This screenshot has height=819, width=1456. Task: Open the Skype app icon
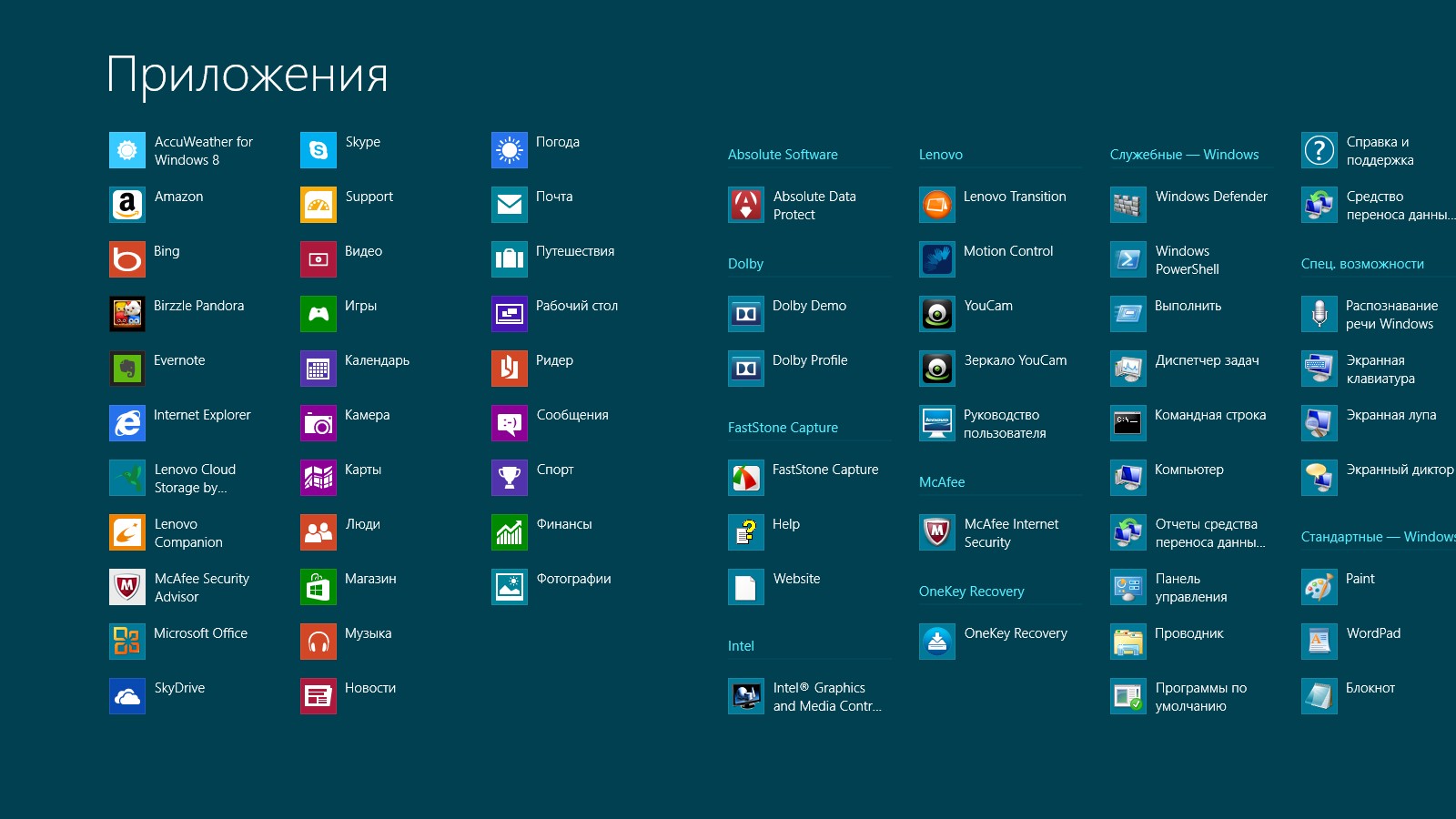click(x=318, y=150)
